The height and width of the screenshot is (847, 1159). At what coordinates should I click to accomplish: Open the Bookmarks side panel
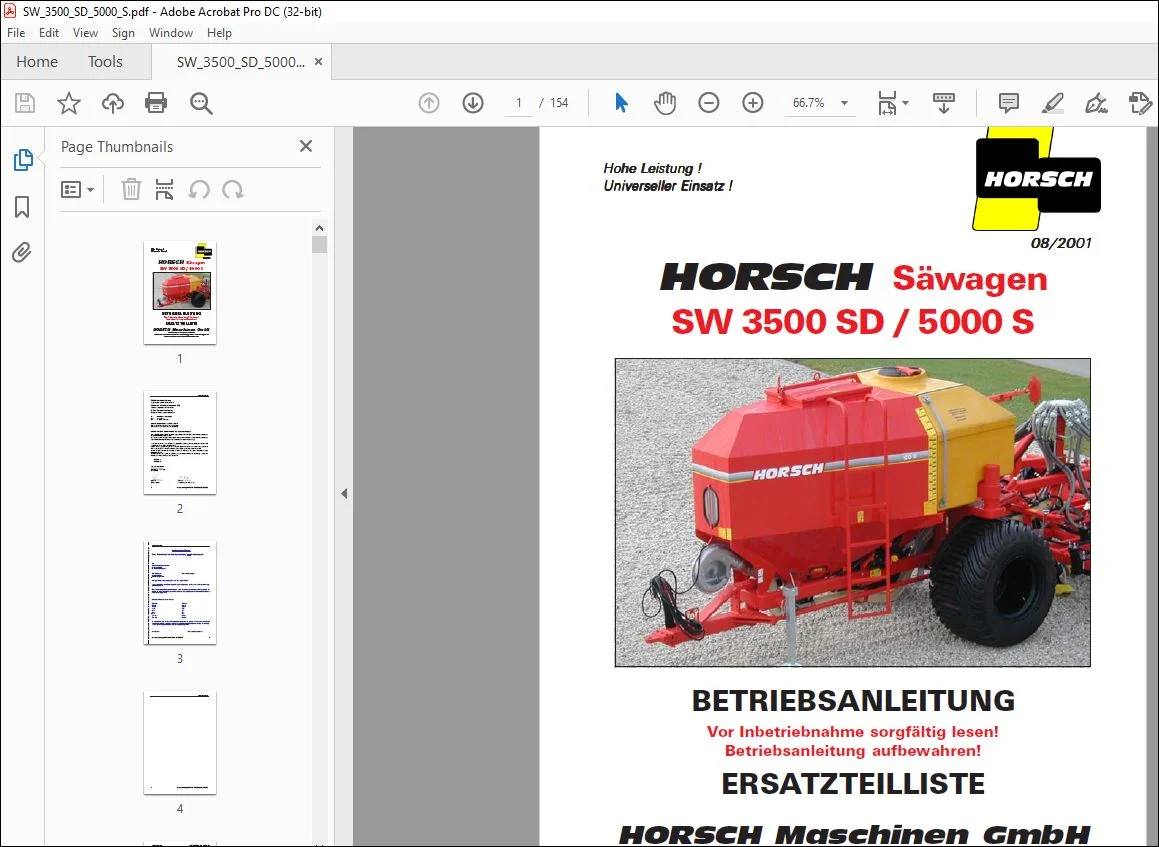(x=22, y=207)
